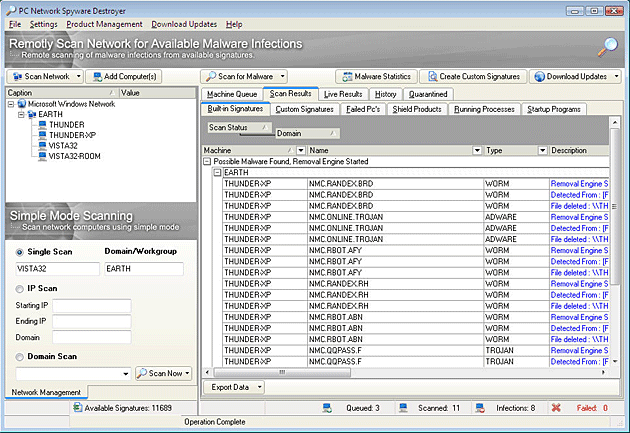Collapse the EARTH tree node
This screenshot has height=433, width=630.
[23, 115]
